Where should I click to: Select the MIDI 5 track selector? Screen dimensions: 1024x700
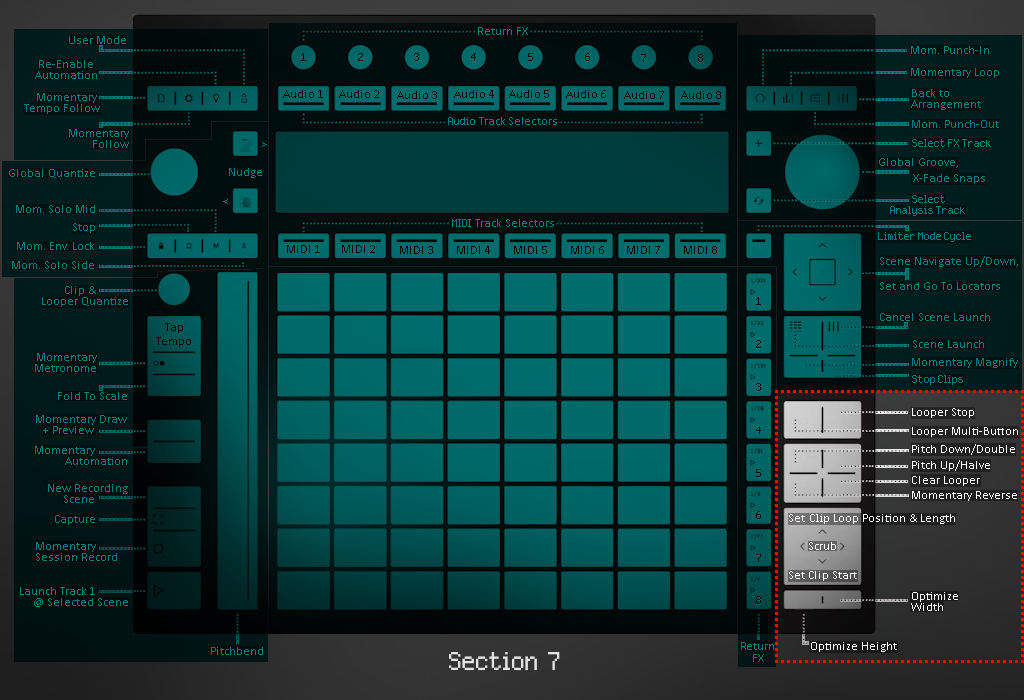531,247
